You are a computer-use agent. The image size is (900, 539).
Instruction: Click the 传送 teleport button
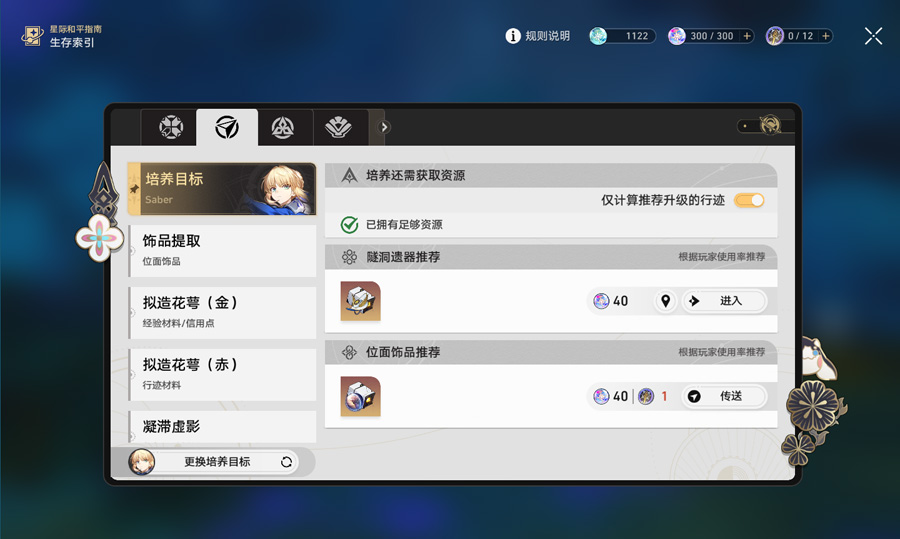pyautogui.click(x=724, y=396)
